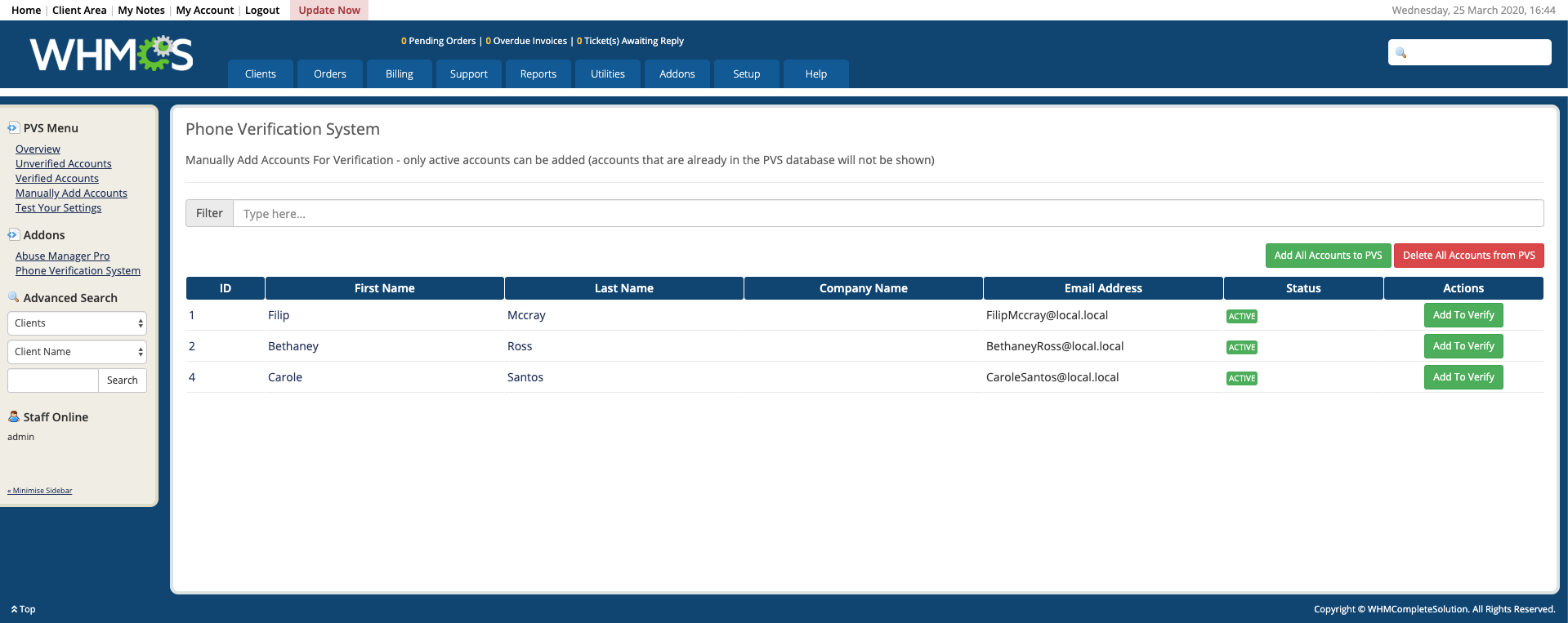1568x623 pixels.
Task: Open PVS Overview link
Action: click(x=38, y=149)
